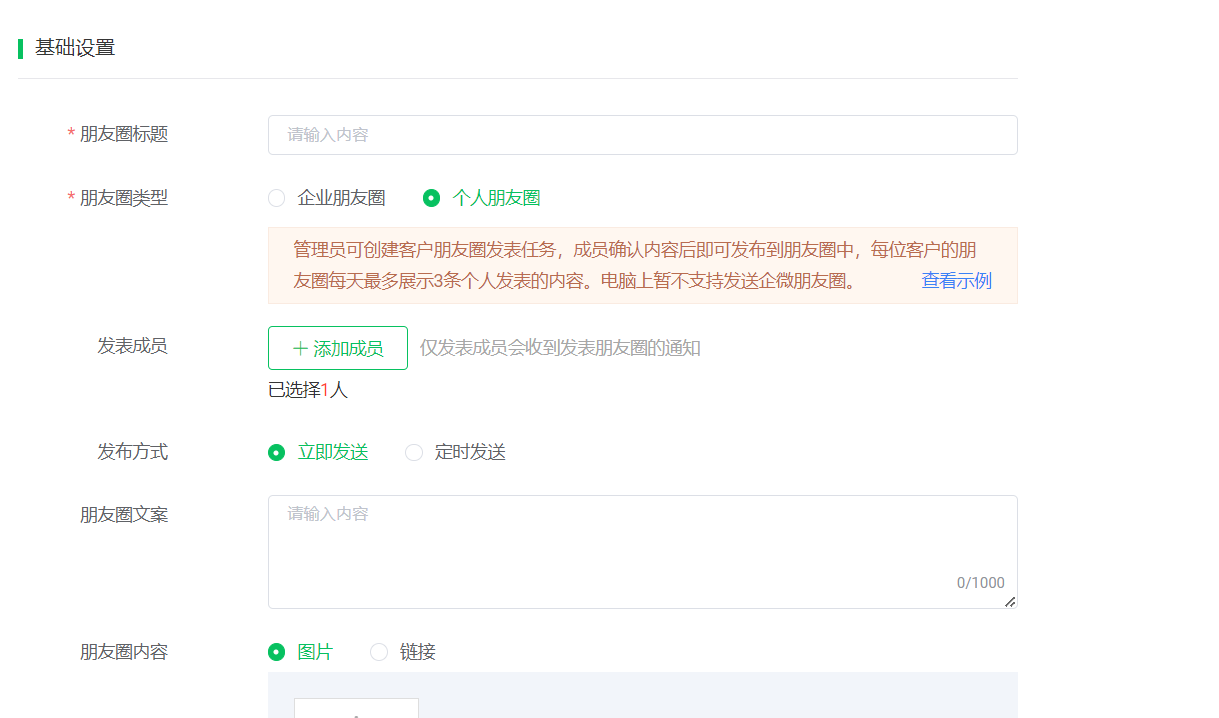
Task: Click the 朋友圈类型 label
Action: coord(124,198)
